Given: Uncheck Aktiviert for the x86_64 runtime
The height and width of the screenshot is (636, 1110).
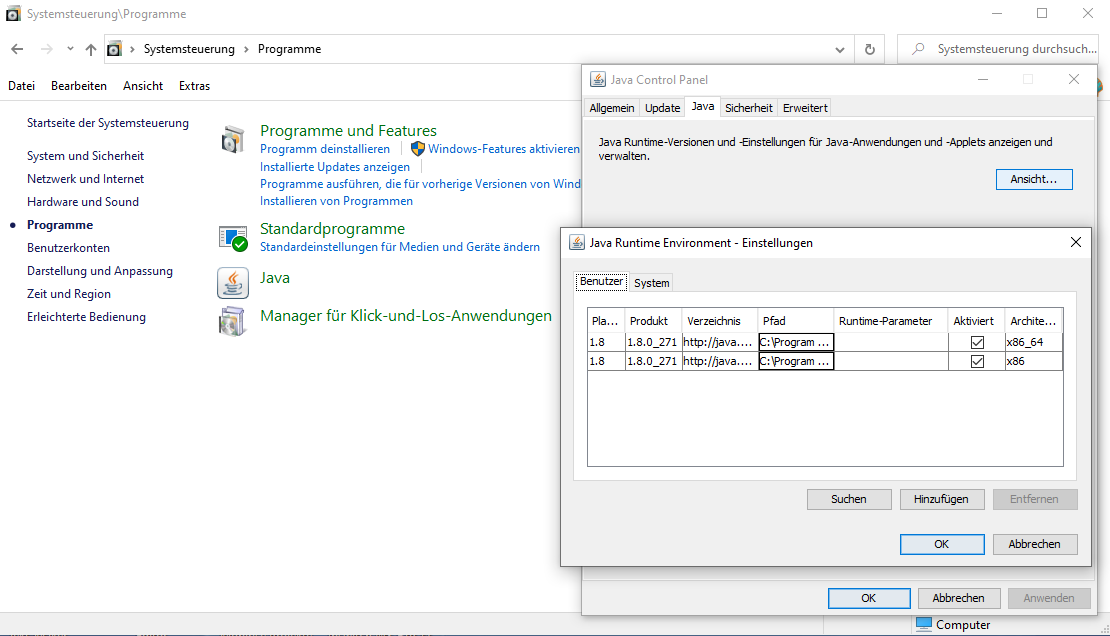Looking at the screenshot, I should (977, 342).
